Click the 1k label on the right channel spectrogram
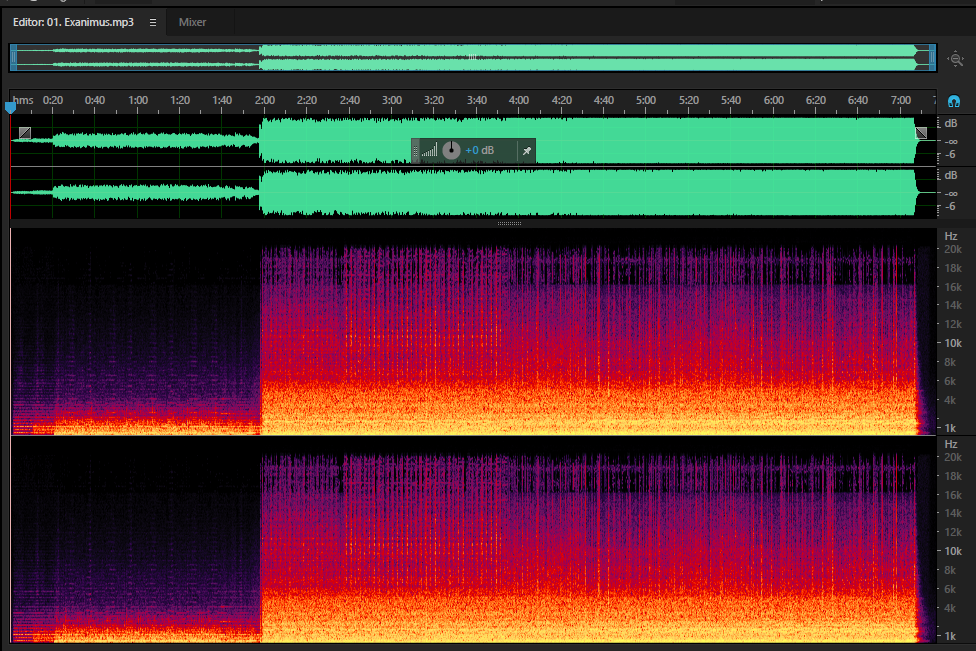976x651 pixels. pos(949,635)
